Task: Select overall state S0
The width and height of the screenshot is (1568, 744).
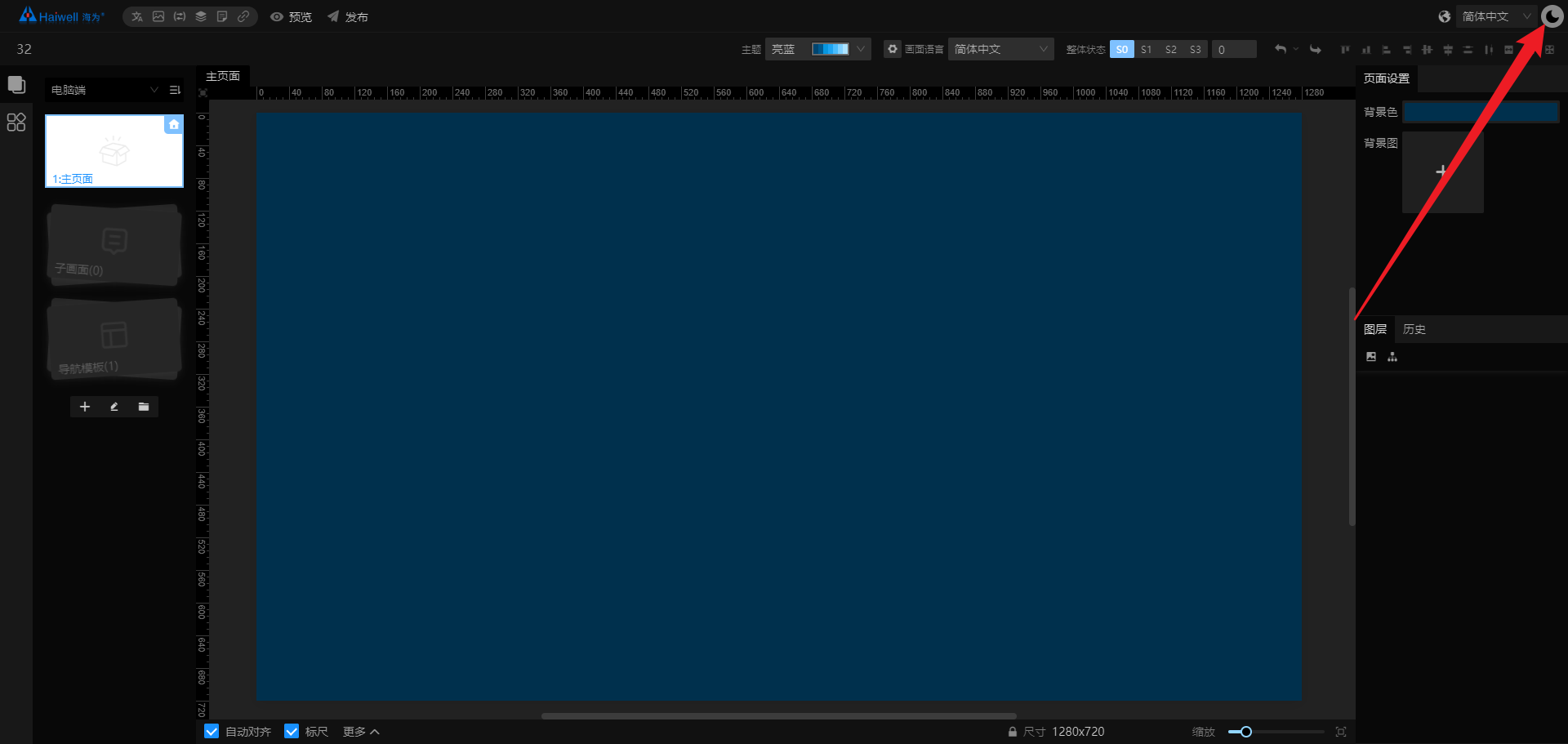Action: tap(1122, 49)
